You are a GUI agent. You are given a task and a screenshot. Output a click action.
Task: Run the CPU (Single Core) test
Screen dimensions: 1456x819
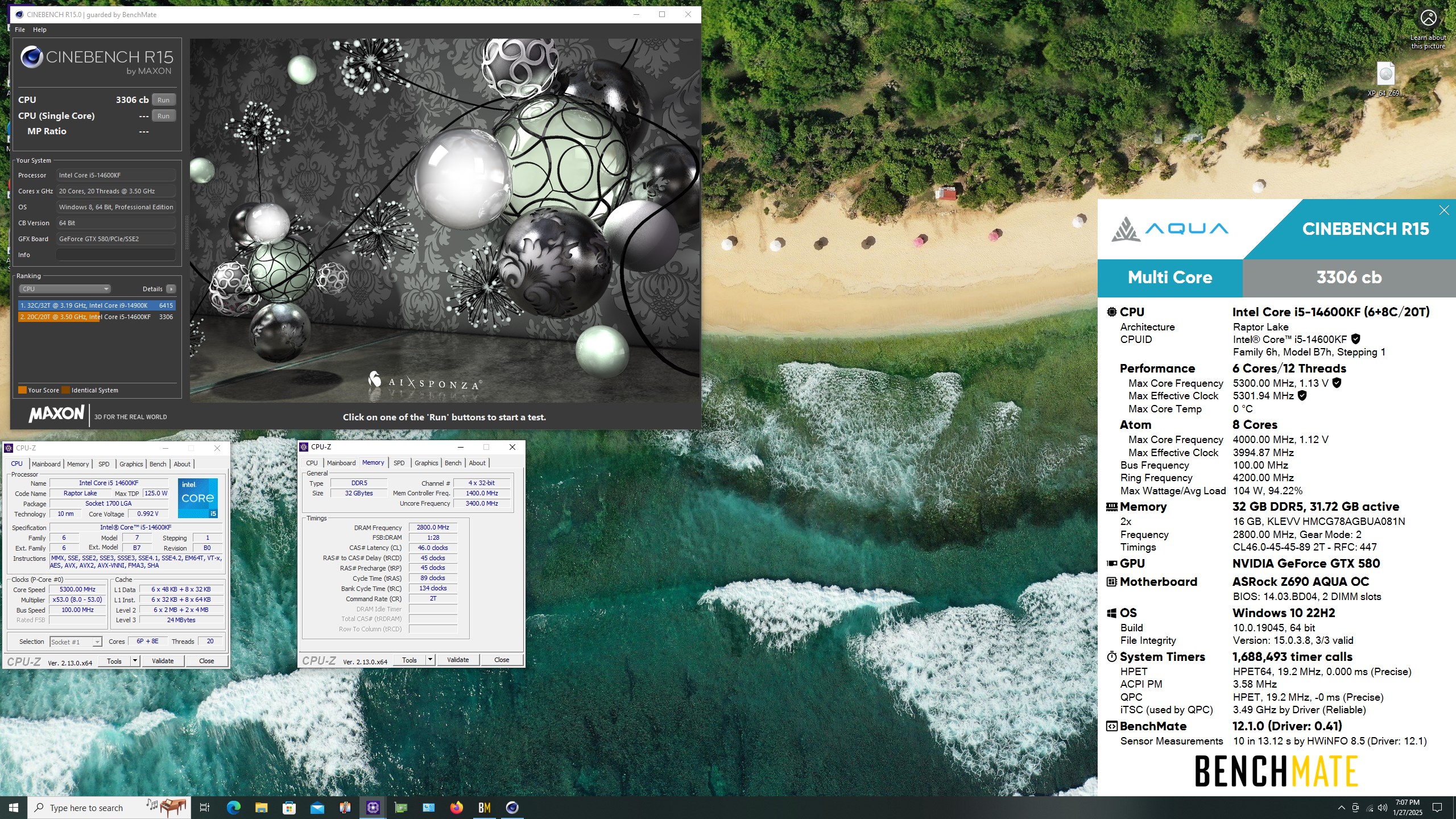click(x=163, y=116)
